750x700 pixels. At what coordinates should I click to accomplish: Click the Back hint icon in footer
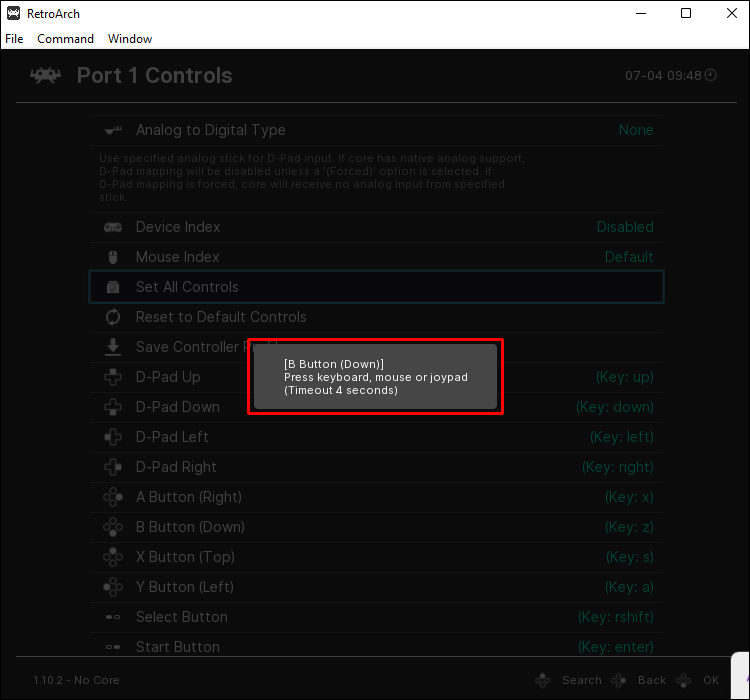pos(618,680)
